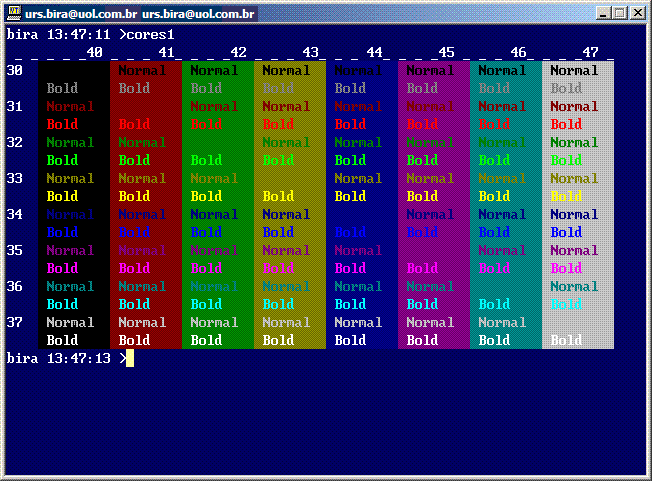Click the row label '37'
The width and height of the screenshot is (654, 481).
15,322
